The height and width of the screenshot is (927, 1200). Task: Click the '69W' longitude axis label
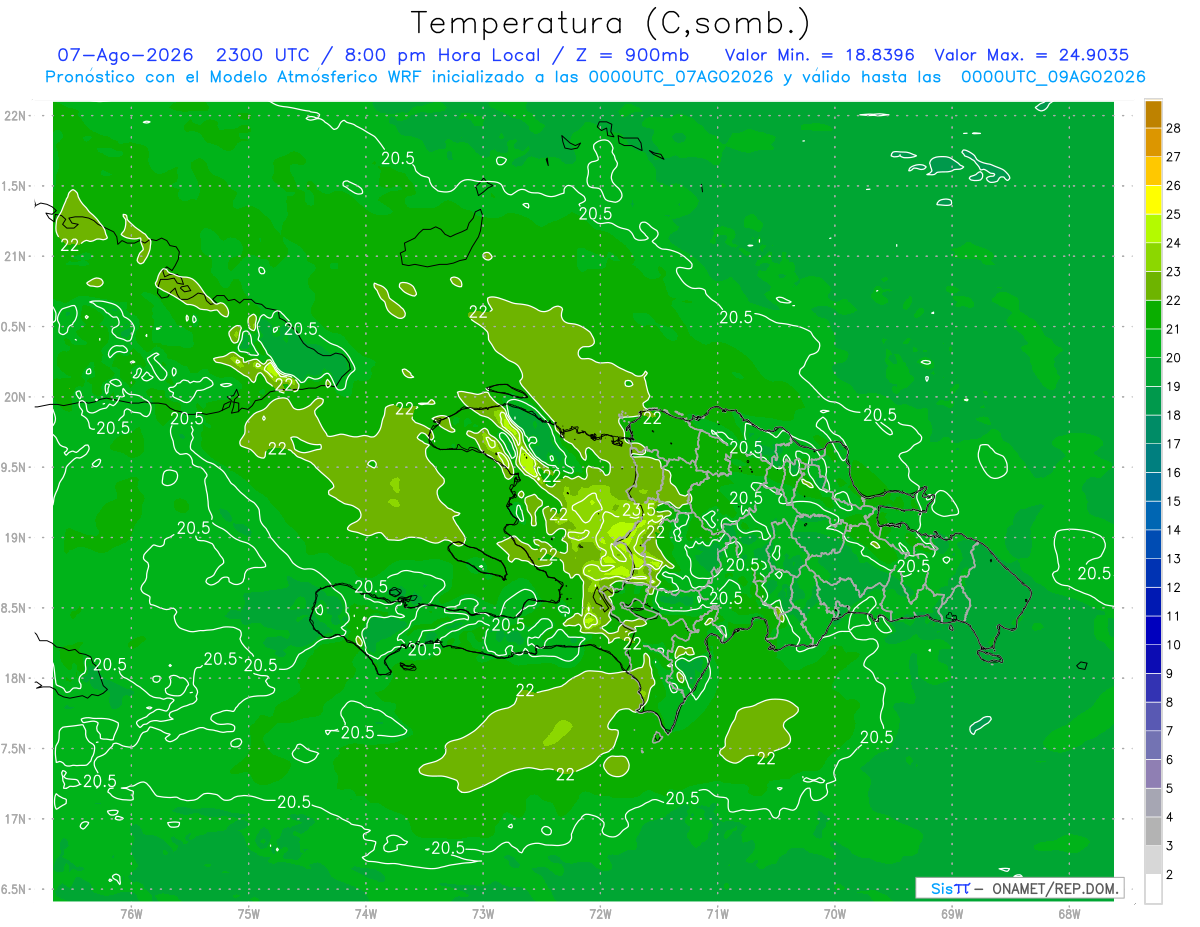click(952, 913)
